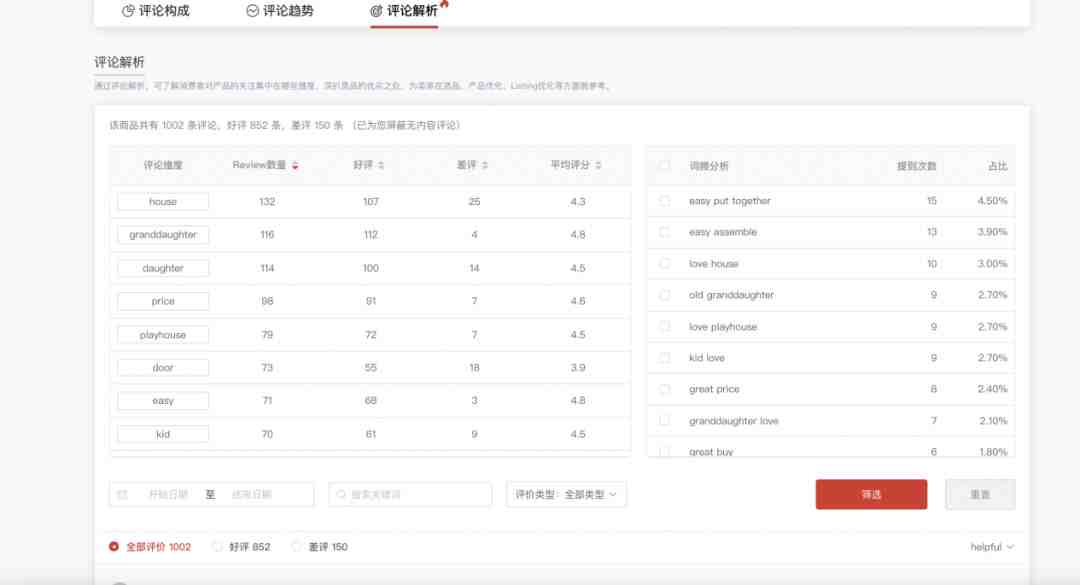Image resolution: width=1080 pixels, height=585 pixels.
Task: Click 132 review count for house
Action: click(267, 202)
